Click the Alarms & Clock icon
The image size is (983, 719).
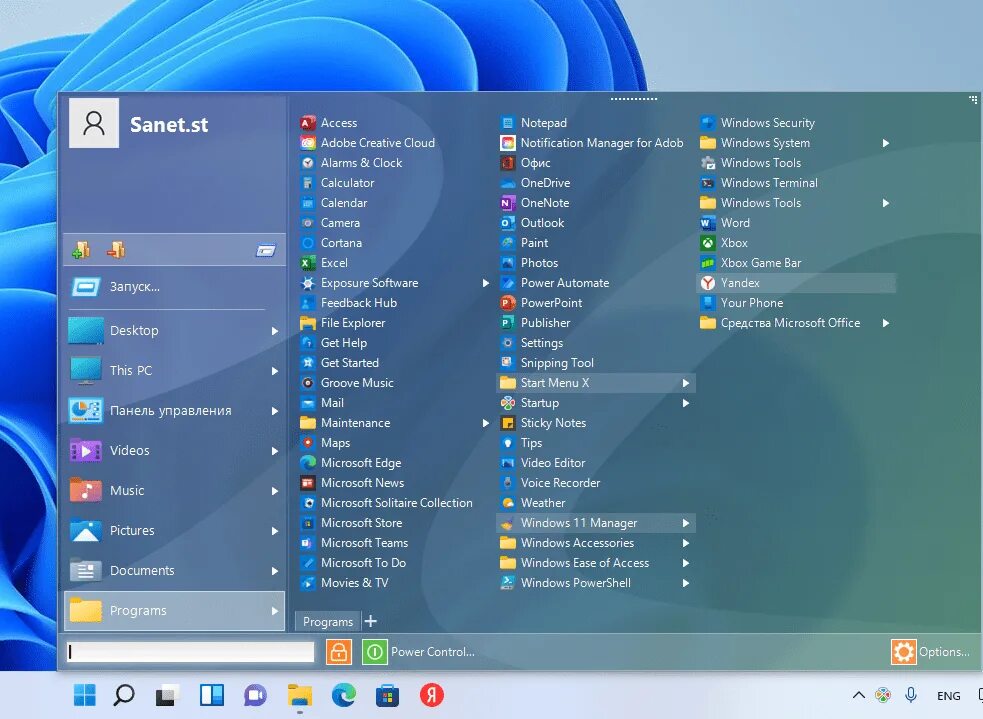pyautogui.click(x=307, y=163)
